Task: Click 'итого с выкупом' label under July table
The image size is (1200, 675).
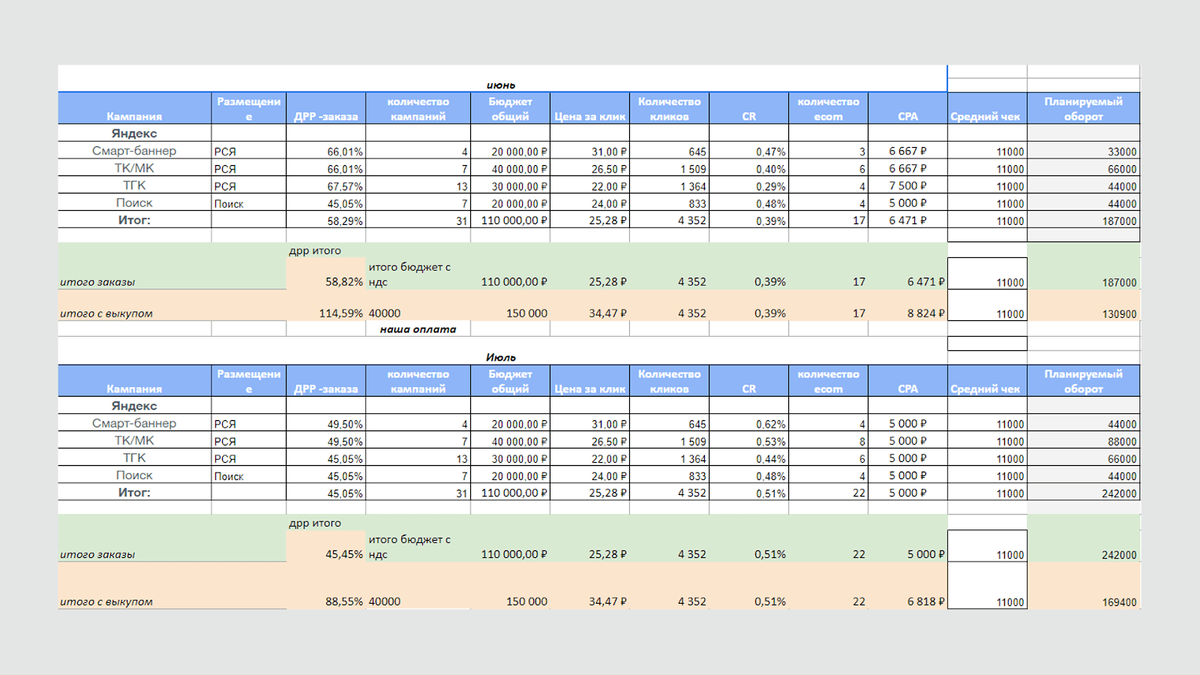Action: coord(106,602)
